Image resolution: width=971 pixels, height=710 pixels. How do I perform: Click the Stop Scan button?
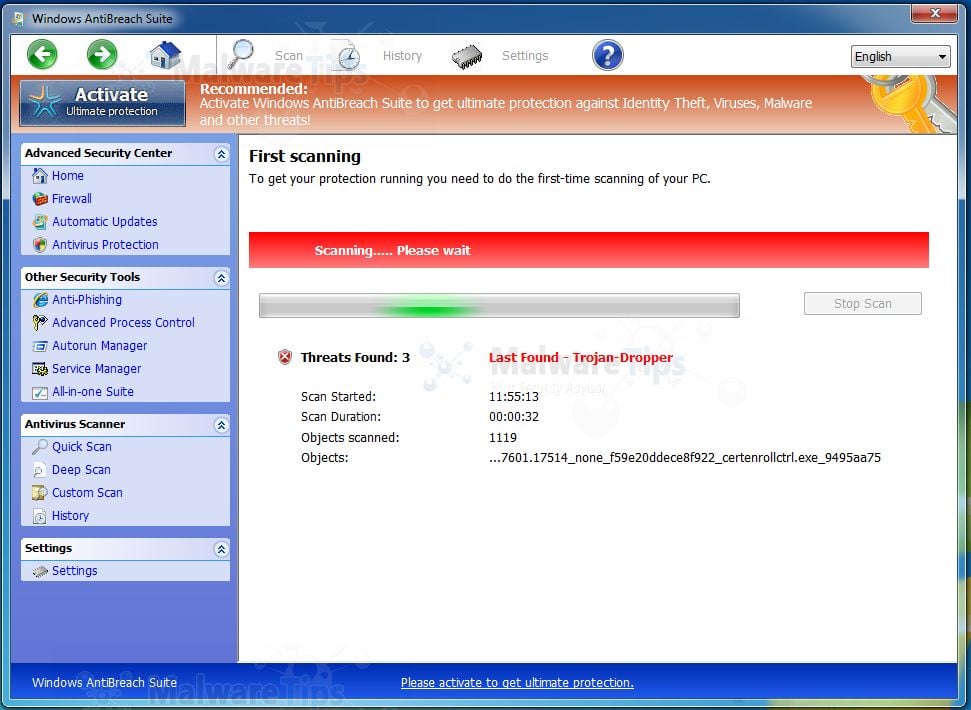863,303
